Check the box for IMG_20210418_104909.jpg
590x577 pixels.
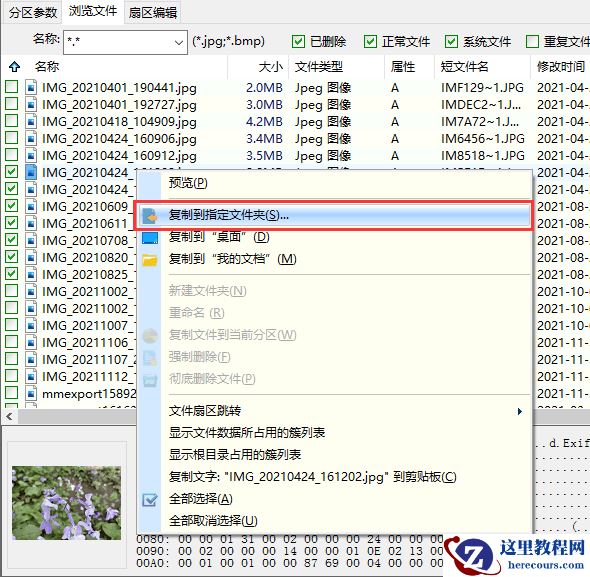pyautogui.click(x=12, y=121)
